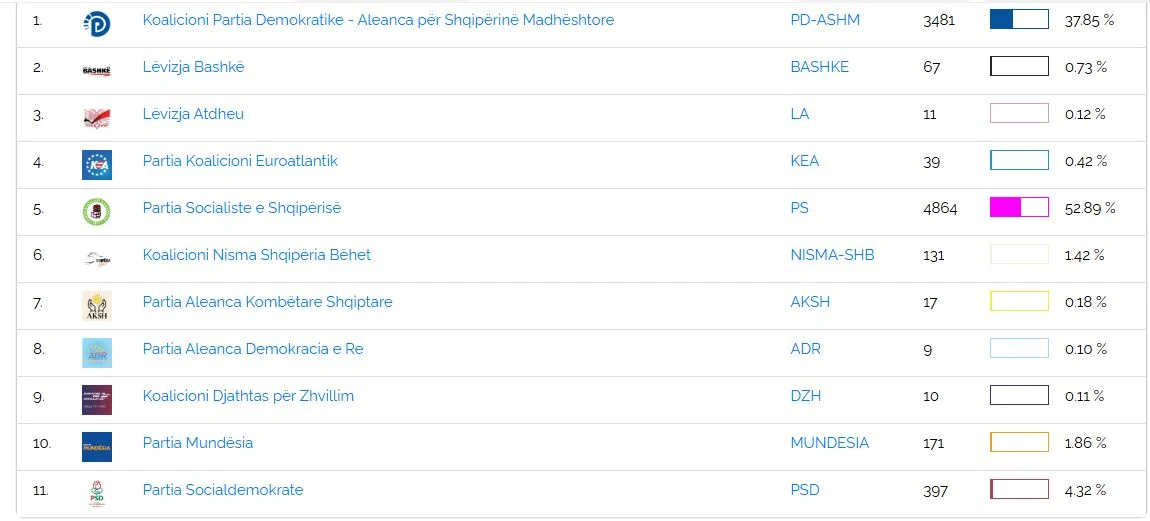The width and height of the screenshot is (1150, 521).
Task: Click the ADR party logo icon
Action: click(x=97, y=351)
